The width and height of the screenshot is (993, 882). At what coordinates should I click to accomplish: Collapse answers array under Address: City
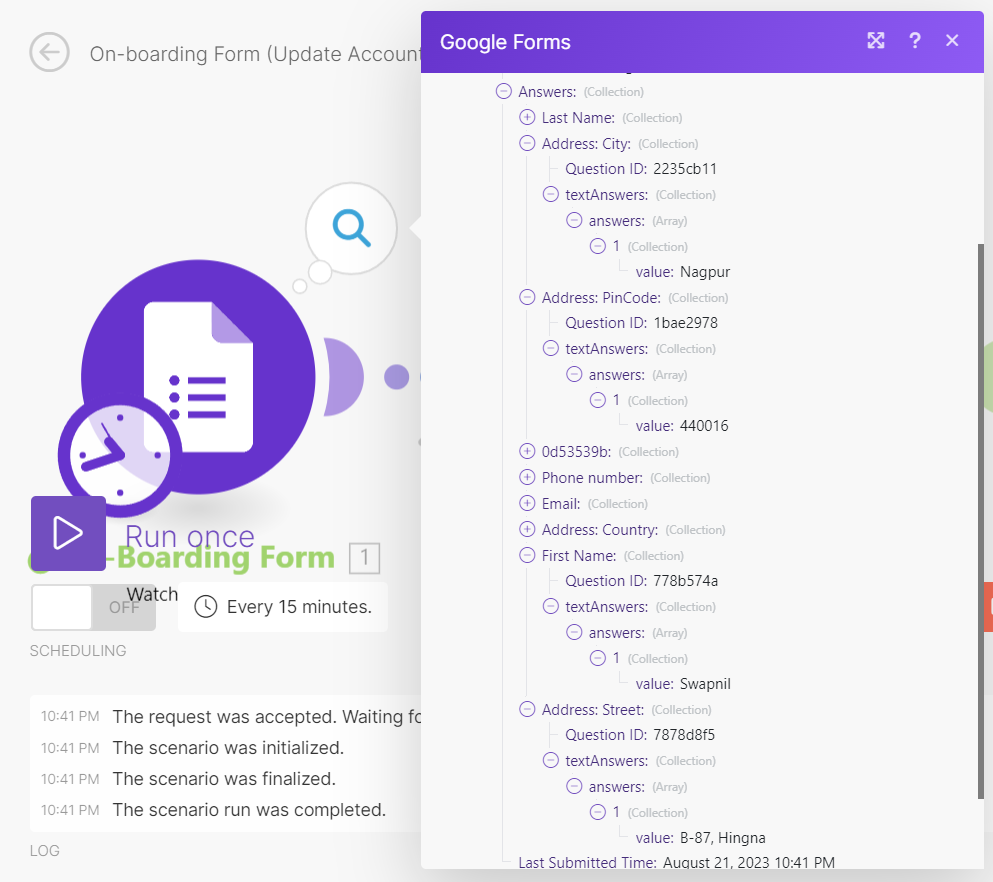click(574, 220)
